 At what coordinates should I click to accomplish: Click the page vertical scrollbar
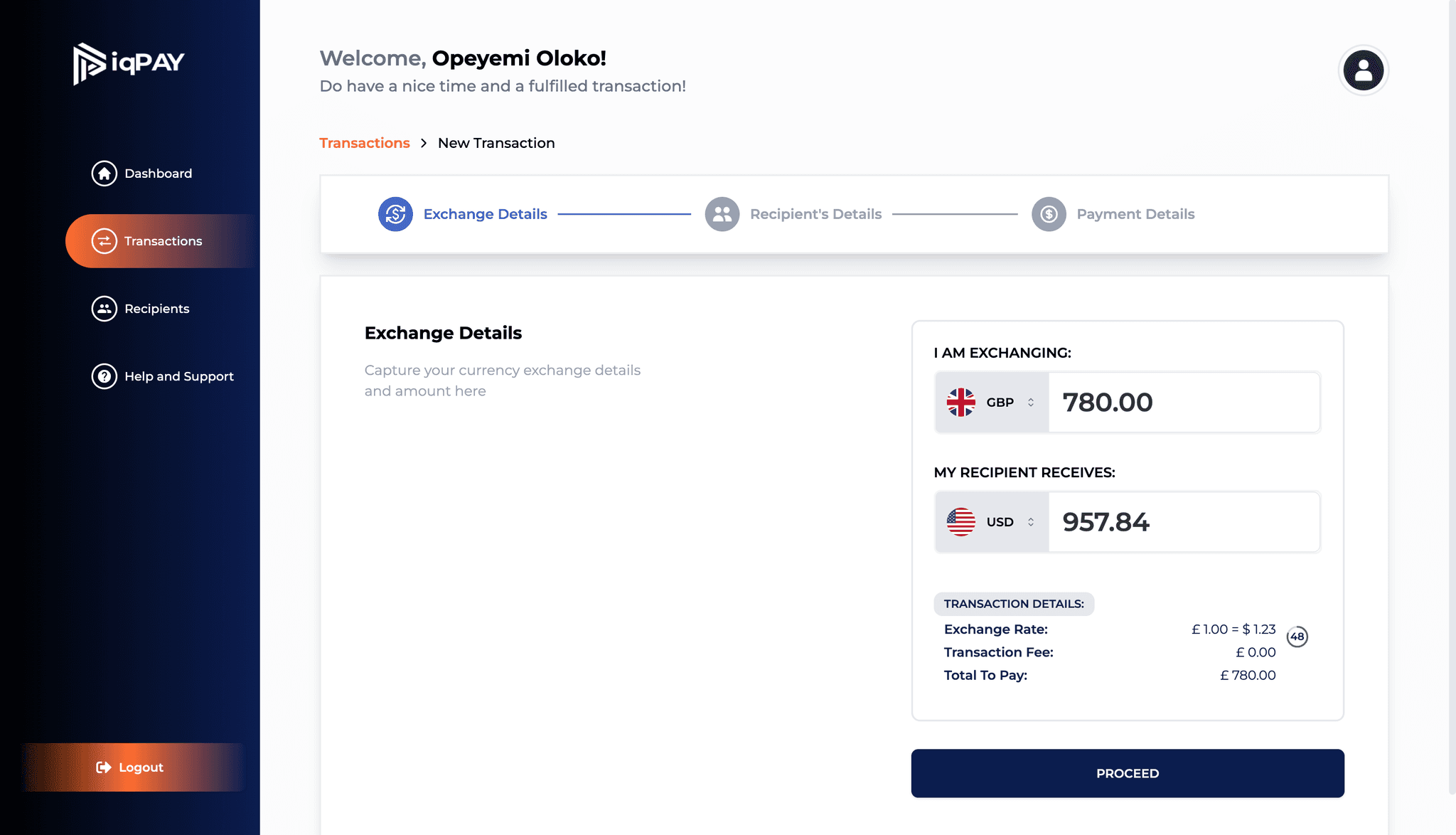coord(1452,397)
